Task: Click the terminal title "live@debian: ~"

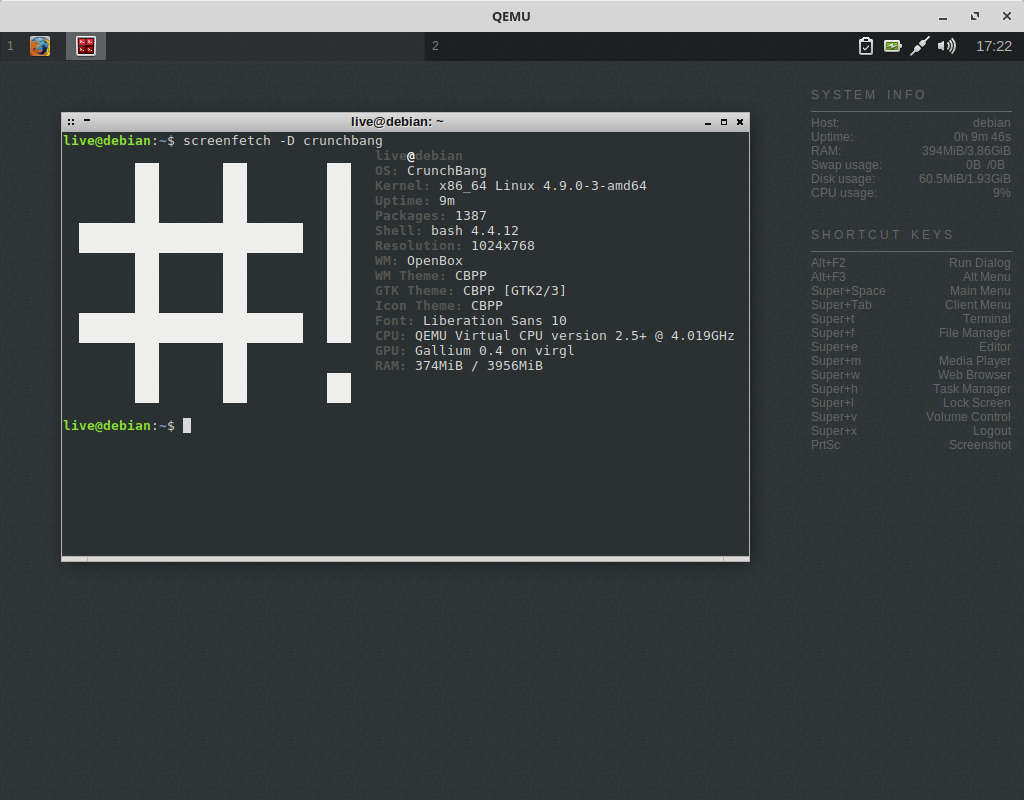Action: (x=397, y=121)
